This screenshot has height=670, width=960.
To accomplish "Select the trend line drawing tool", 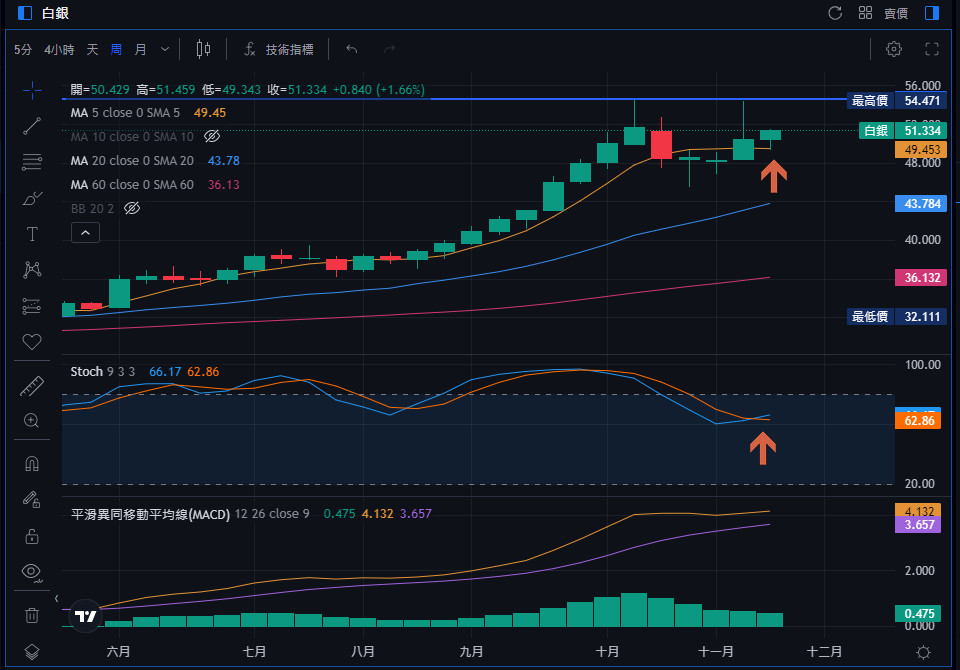I will [x=32, y=126].
